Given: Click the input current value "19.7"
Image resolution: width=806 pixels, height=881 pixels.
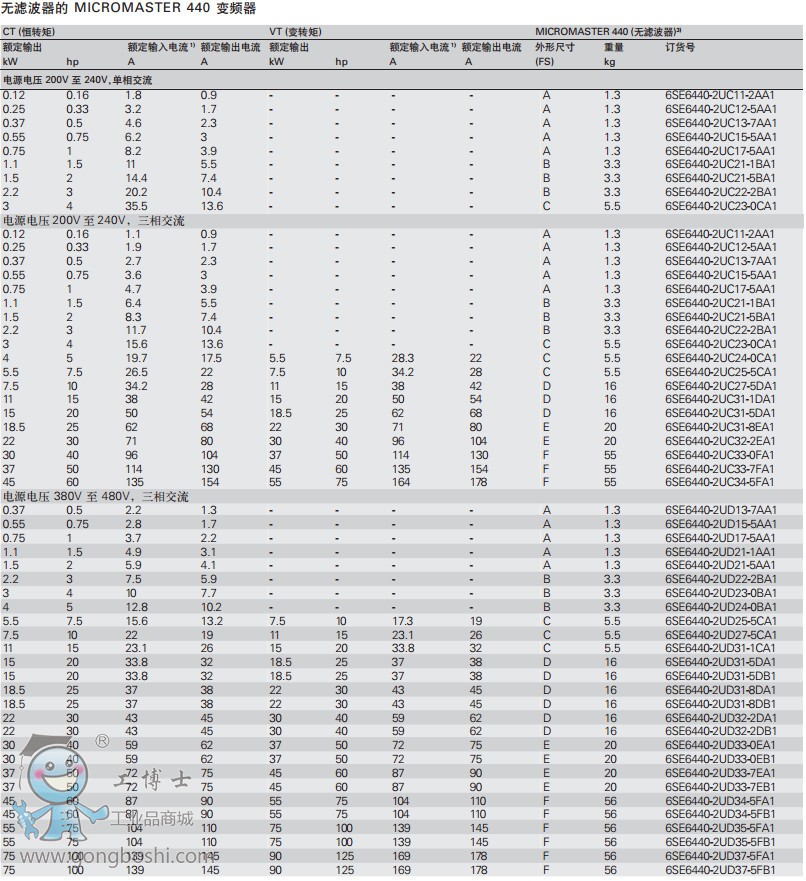Looking at the screenshot, I should point(136,358).
